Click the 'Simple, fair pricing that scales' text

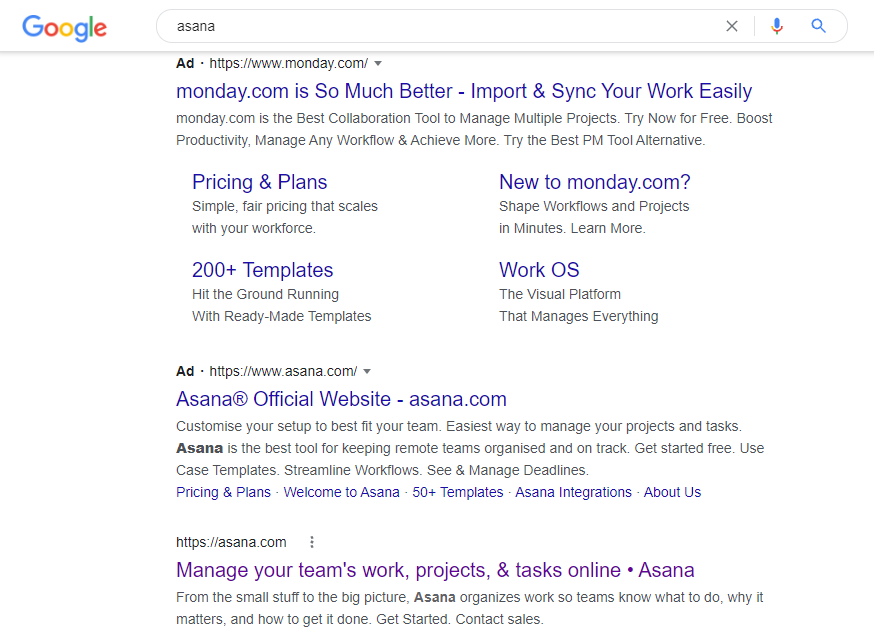click(285, 206)
